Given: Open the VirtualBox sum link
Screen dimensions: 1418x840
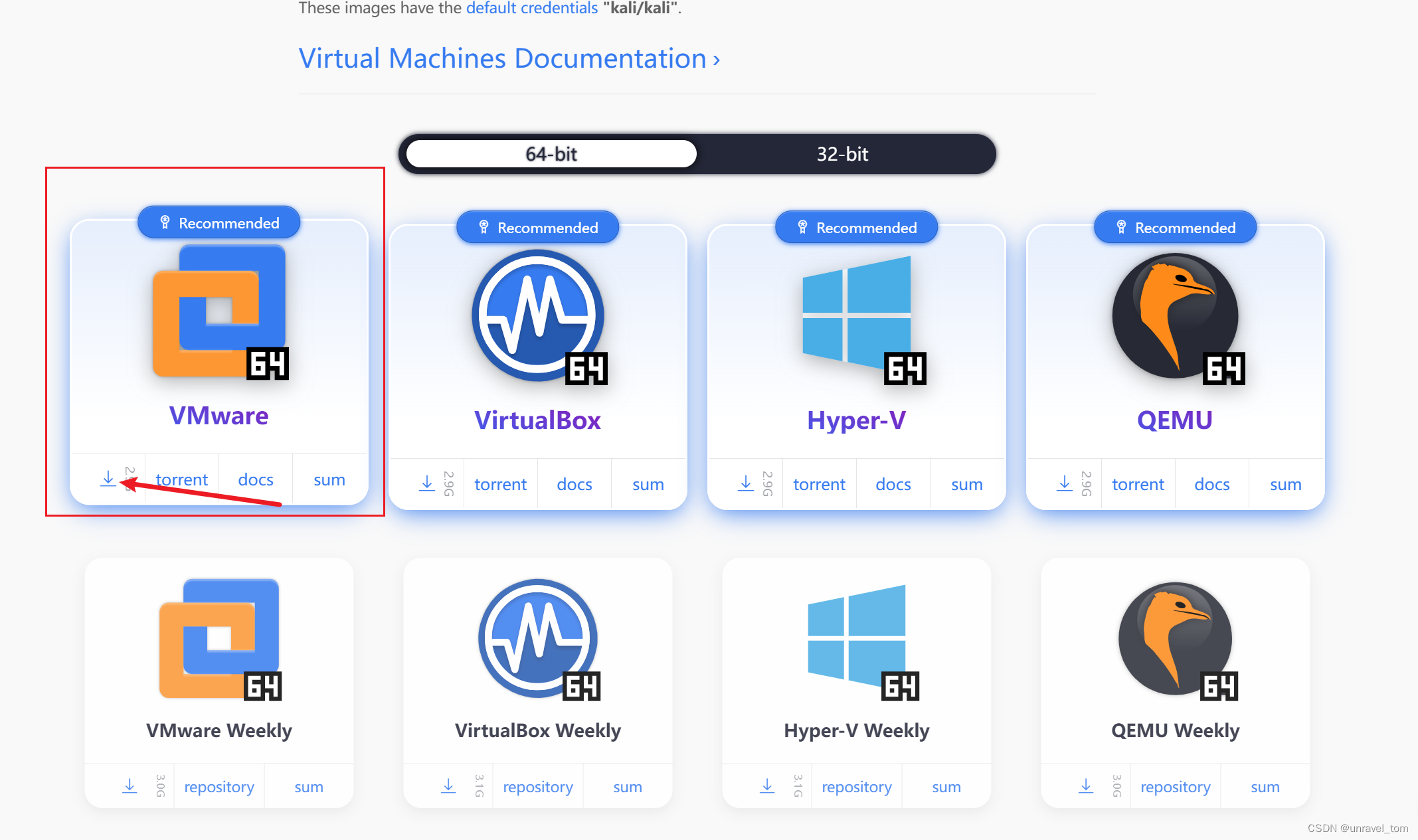Looking at the screenshot, I should pyautogui.click(x=648, y=484).
